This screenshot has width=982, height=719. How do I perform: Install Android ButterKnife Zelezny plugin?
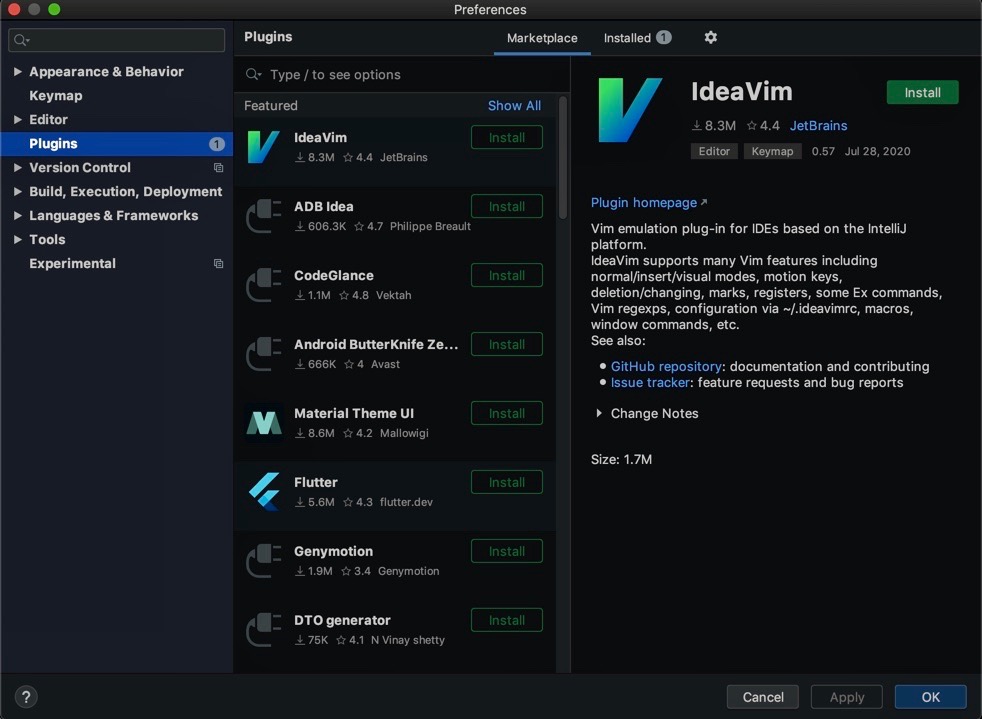pyautogui.click(x=507, y=344)
